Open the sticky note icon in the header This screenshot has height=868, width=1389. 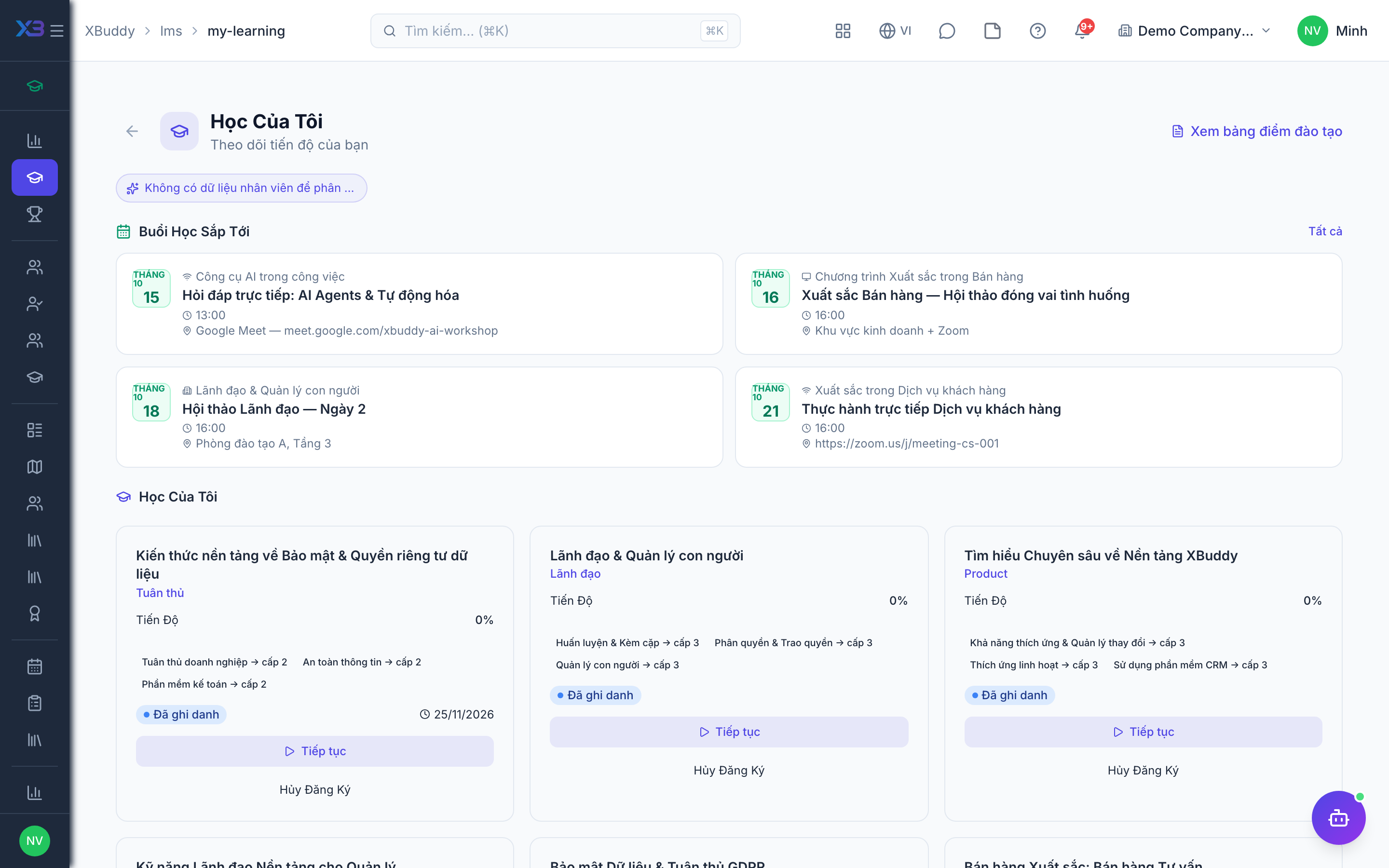992,31
